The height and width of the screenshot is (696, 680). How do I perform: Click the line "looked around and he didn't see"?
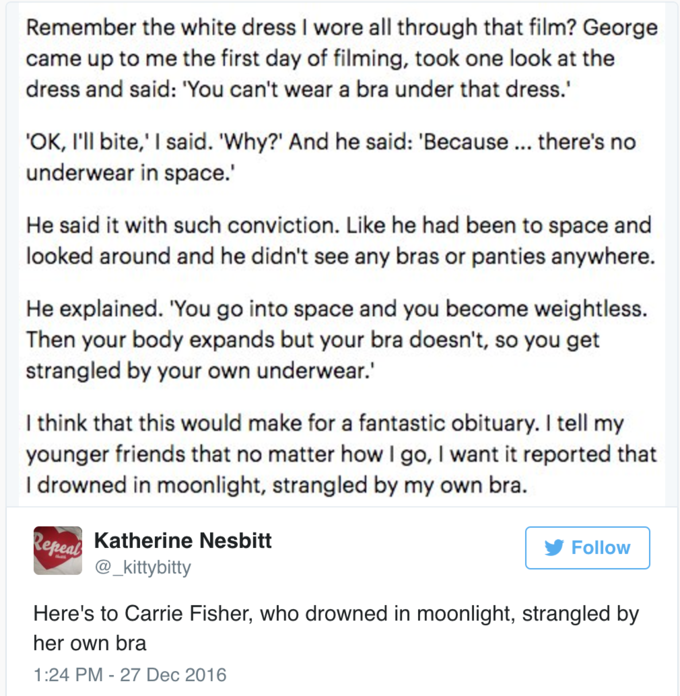point(340,256)
